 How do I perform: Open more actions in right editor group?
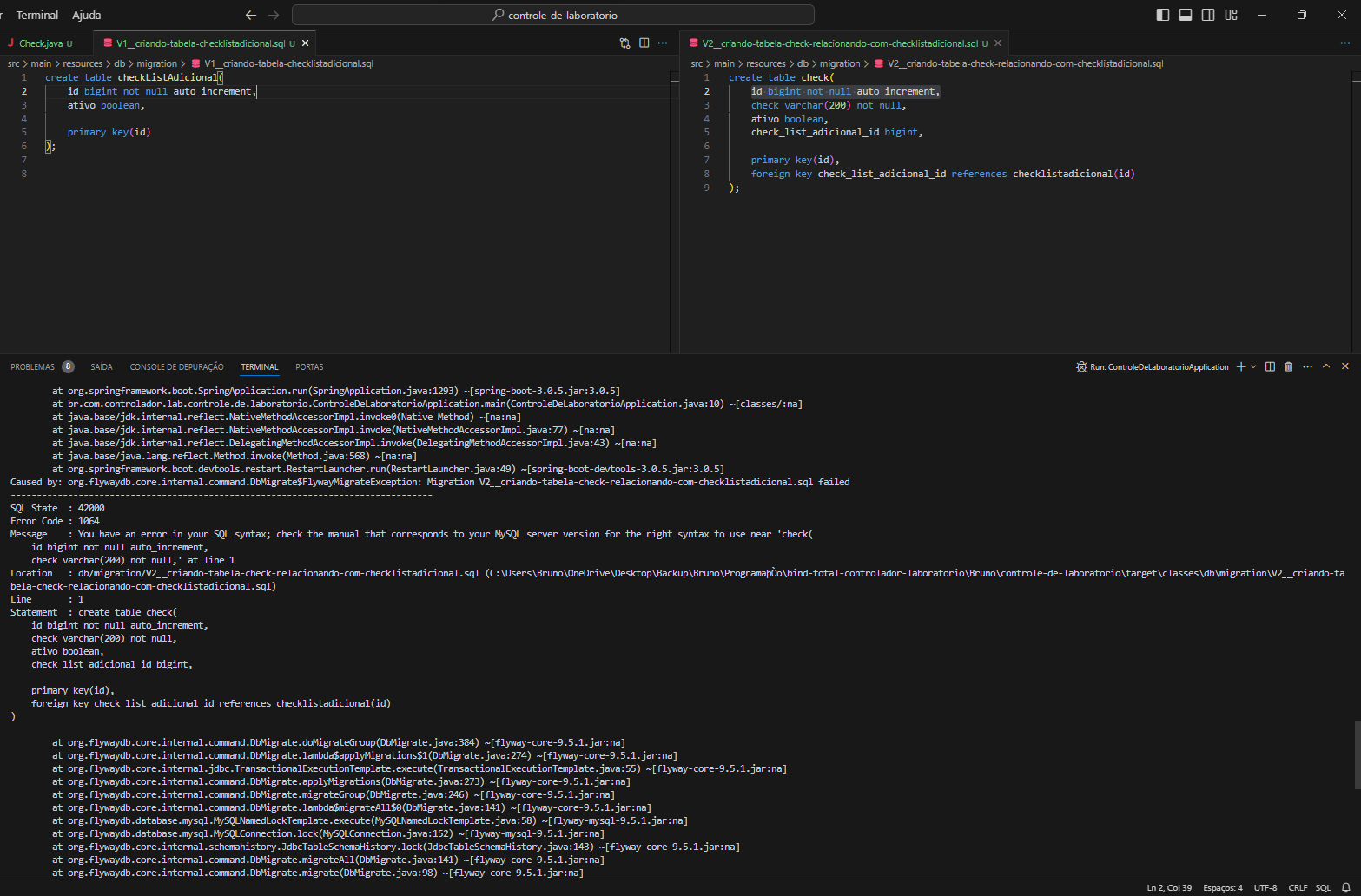point(1345,43)
